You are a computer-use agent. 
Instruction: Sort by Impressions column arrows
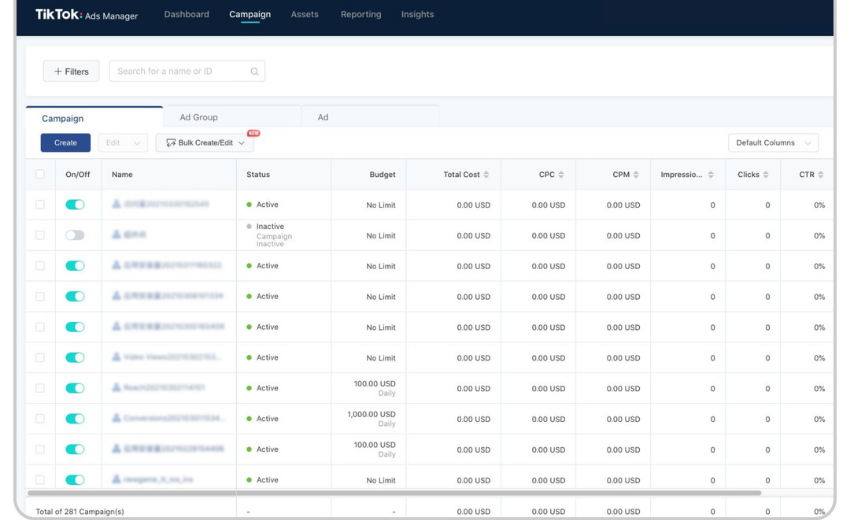[x=711, y=175]
